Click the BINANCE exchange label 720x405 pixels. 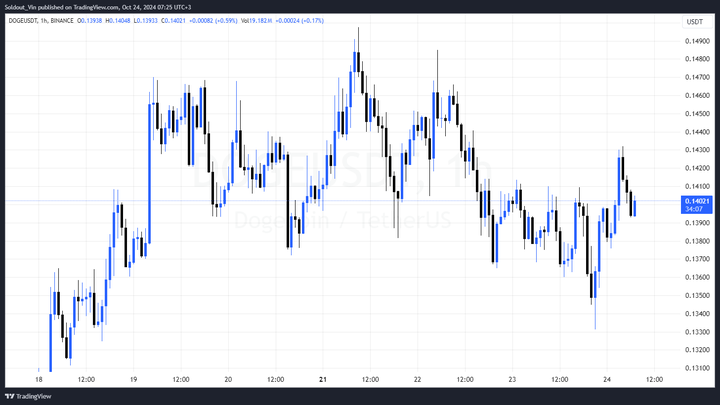[x=62, y=21]
